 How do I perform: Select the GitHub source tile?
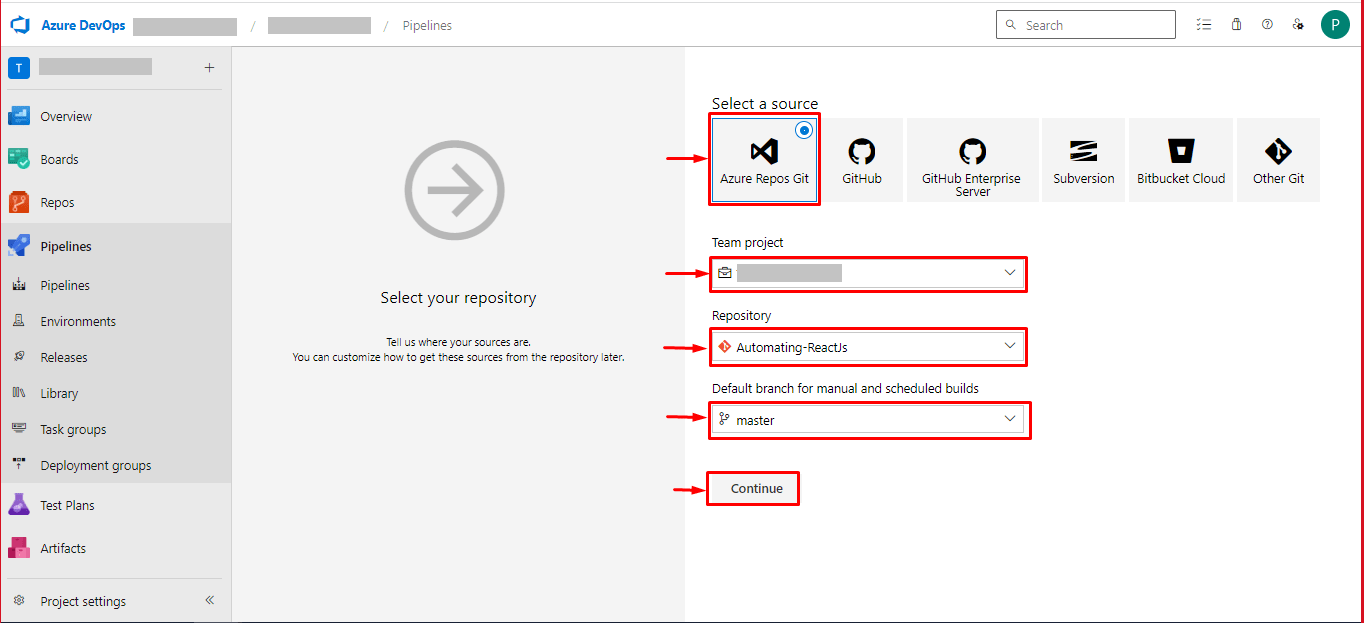click(862, 160)
